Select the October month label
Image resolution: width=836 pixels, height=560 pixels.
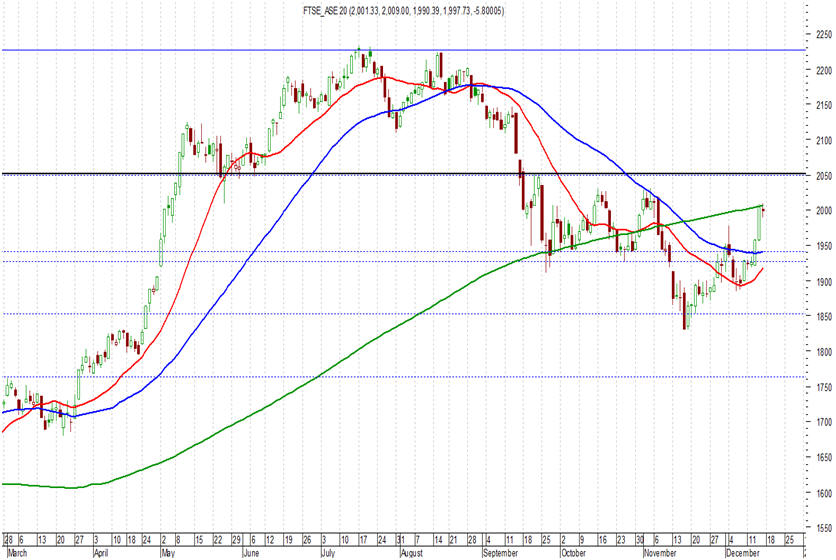(x=574, y=553)
